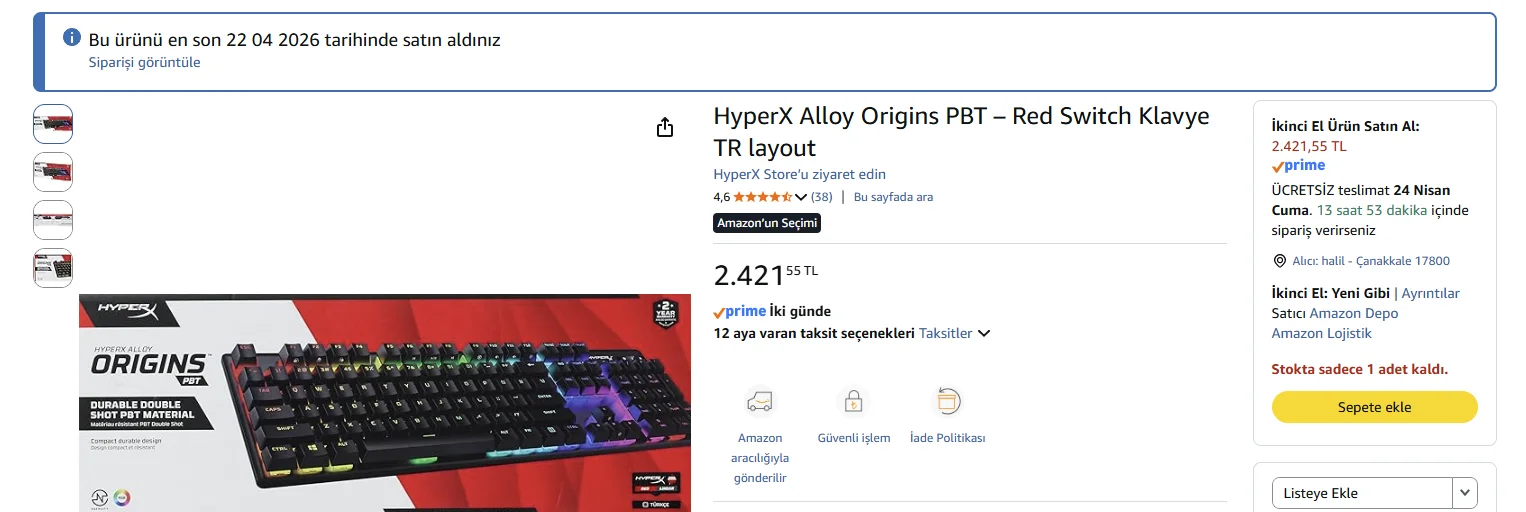
Task: Click the share icon above the product image
Action: [665, 127]
